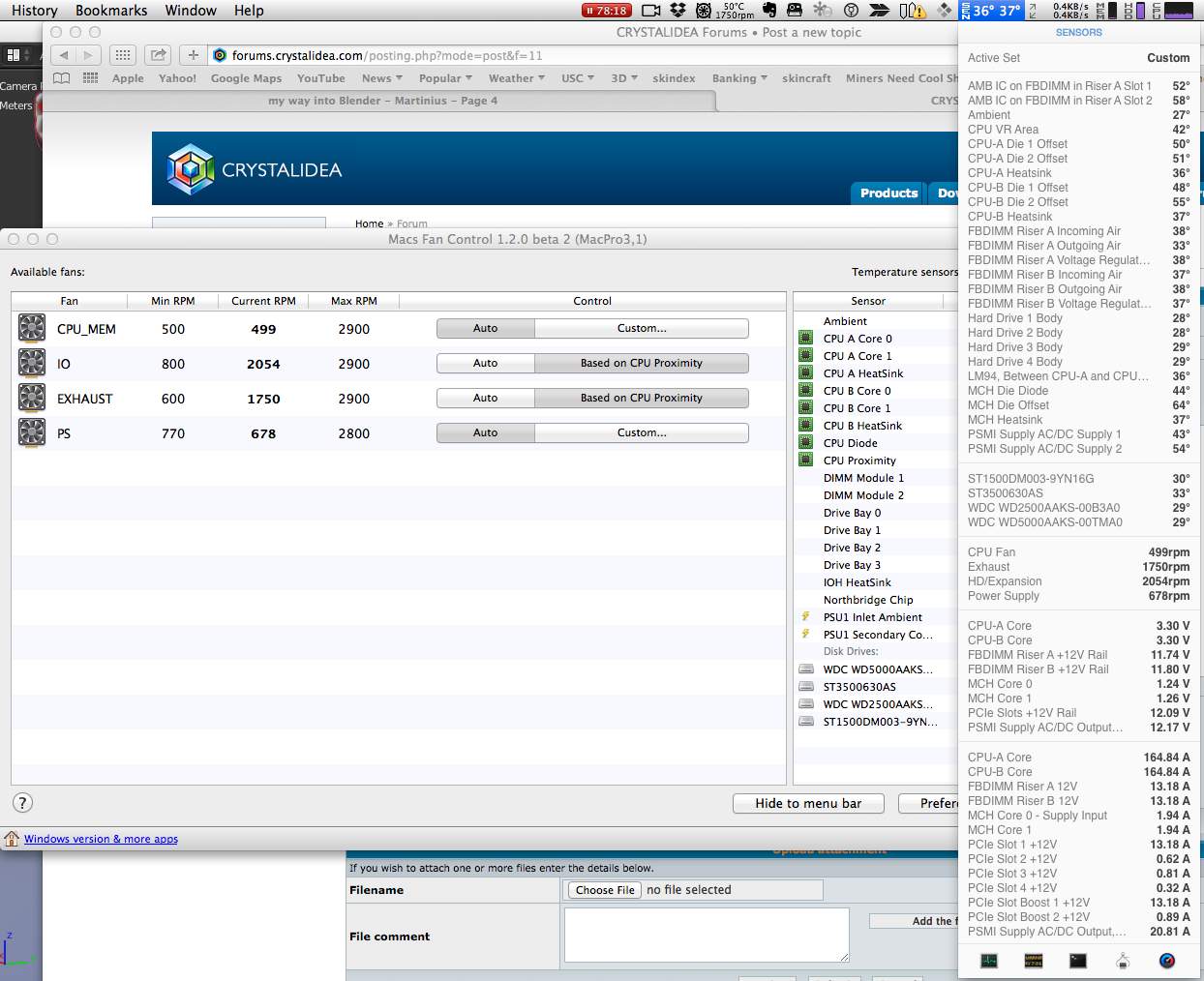1204x981 pixels.
Task: Open the YouTube bookmark
Action: [320, 78]
